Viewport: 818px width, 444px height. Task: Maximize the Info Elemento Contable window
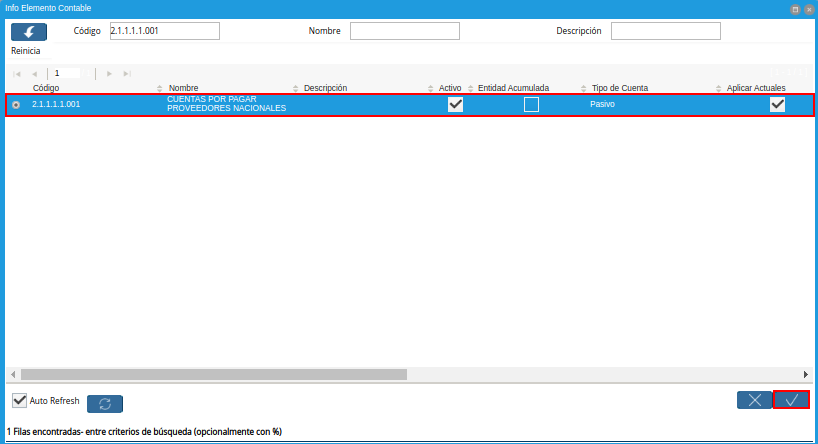click(x=795, y=9)
